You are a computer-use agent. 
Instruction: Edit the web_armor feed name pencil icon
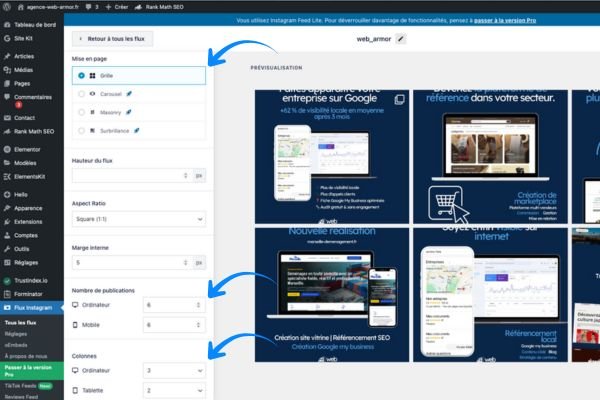(x=401, y=39)
